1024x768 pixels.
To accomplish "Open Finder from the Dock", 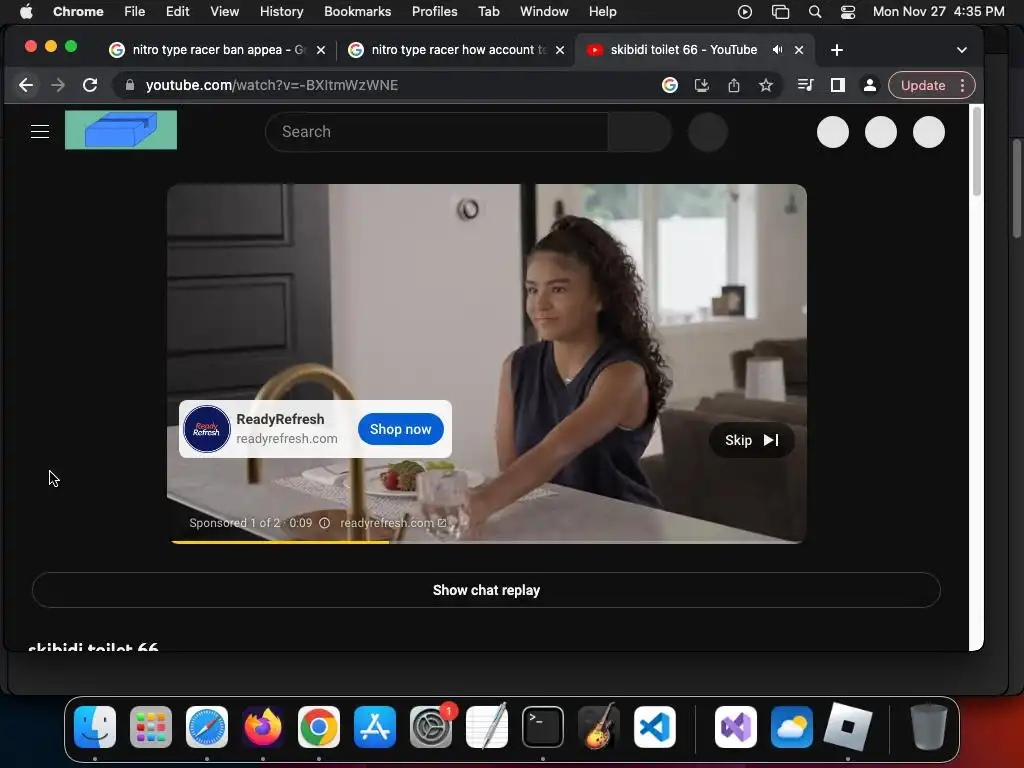I will (x=95, y=727).
